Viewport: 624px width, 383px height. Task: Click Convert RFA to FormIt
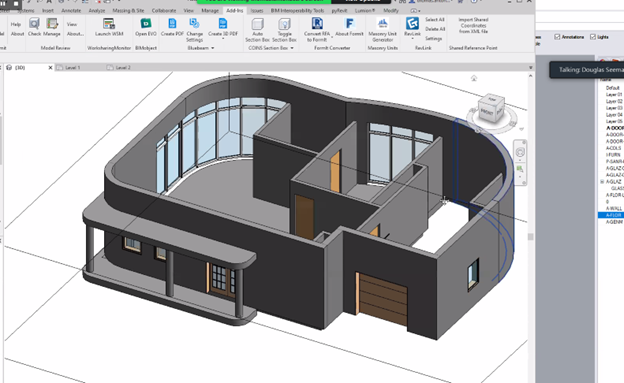tap(317, 30)
